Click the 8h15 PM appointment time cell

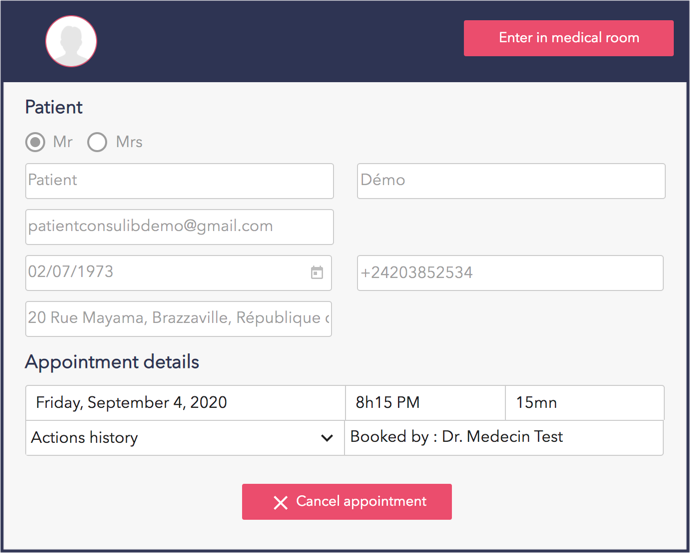(424, 403)
